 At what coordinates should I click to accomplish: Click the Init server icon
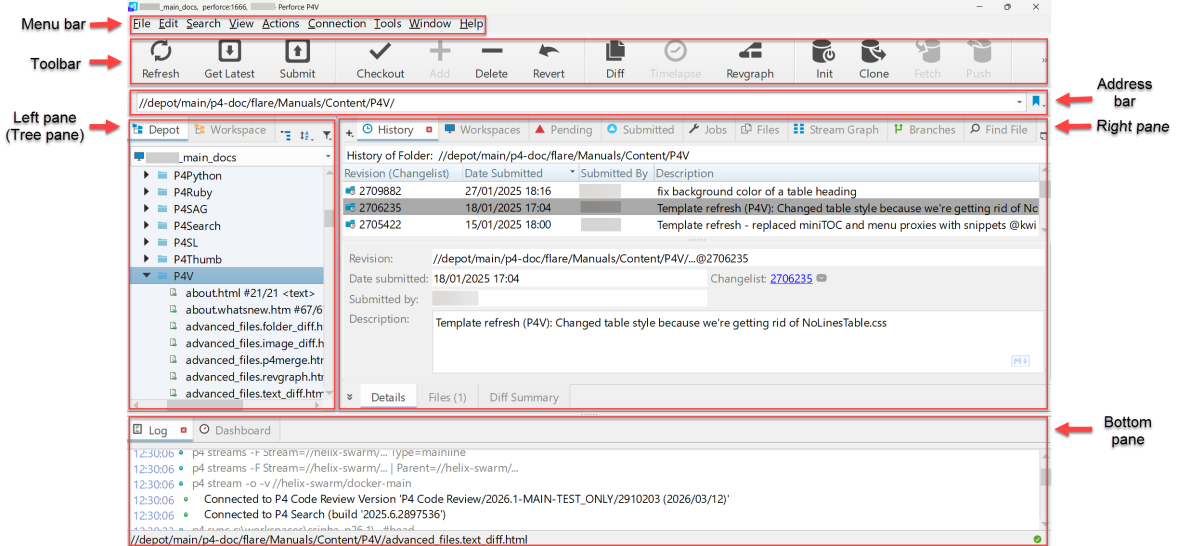coord(824,51)
